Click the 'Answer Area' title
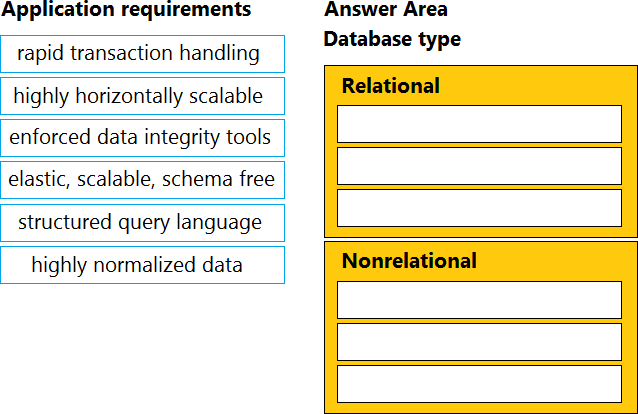 386,10
